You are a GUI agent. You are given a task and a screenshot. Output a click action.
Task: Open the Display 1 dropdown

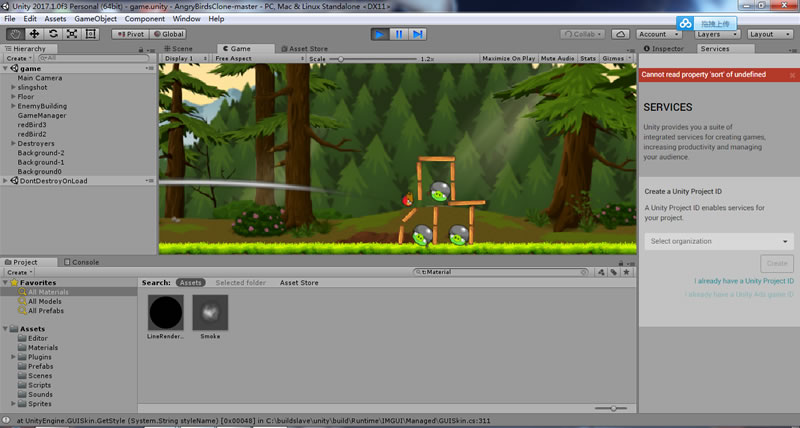pos(185,59)
